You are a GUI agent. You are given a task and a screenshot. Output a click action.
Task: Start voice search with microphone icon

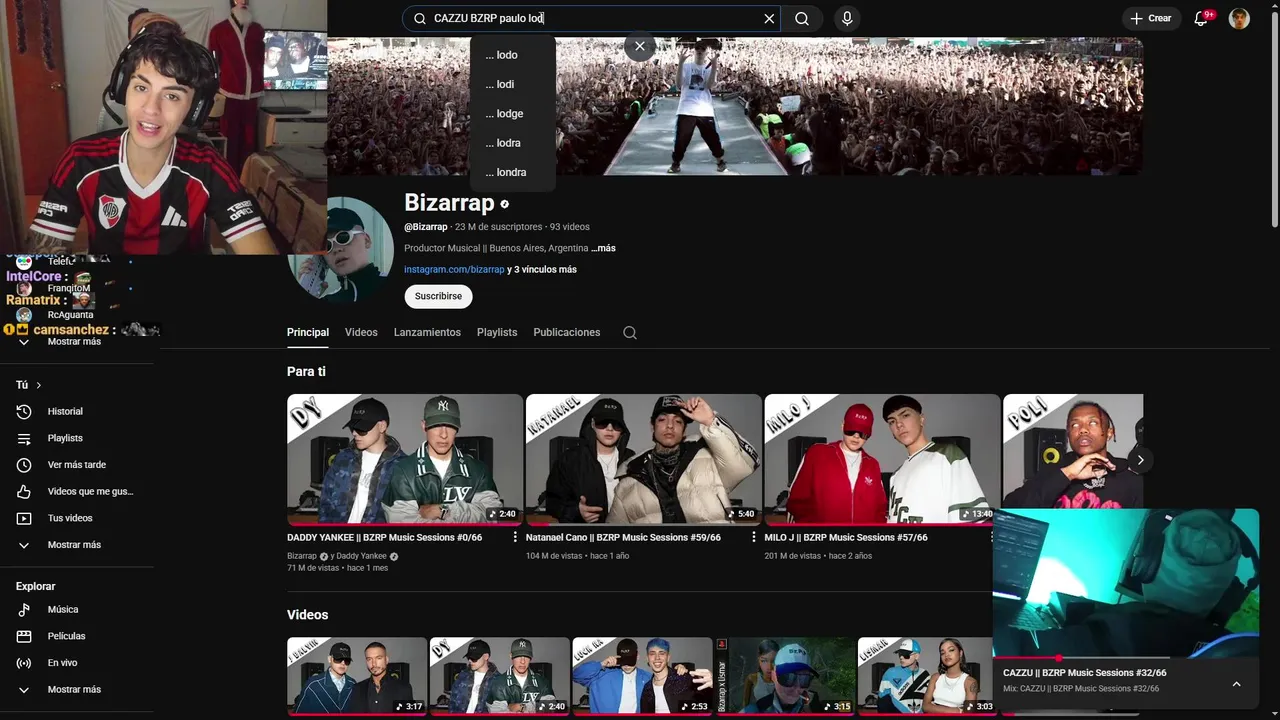coord(847,18)
